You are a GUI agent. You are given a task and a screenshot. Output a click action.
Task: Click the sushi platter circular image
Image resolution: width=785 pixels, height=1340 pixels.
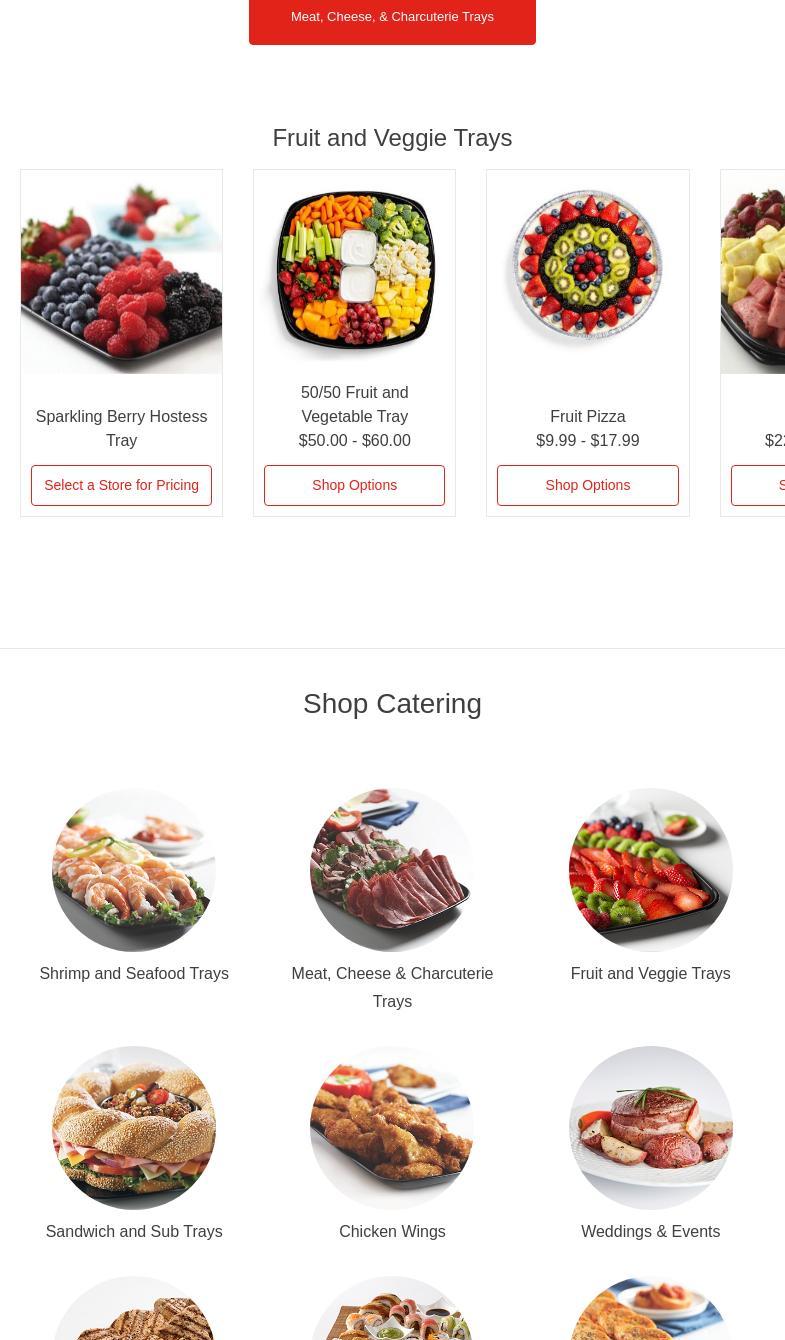point(392,1308)
